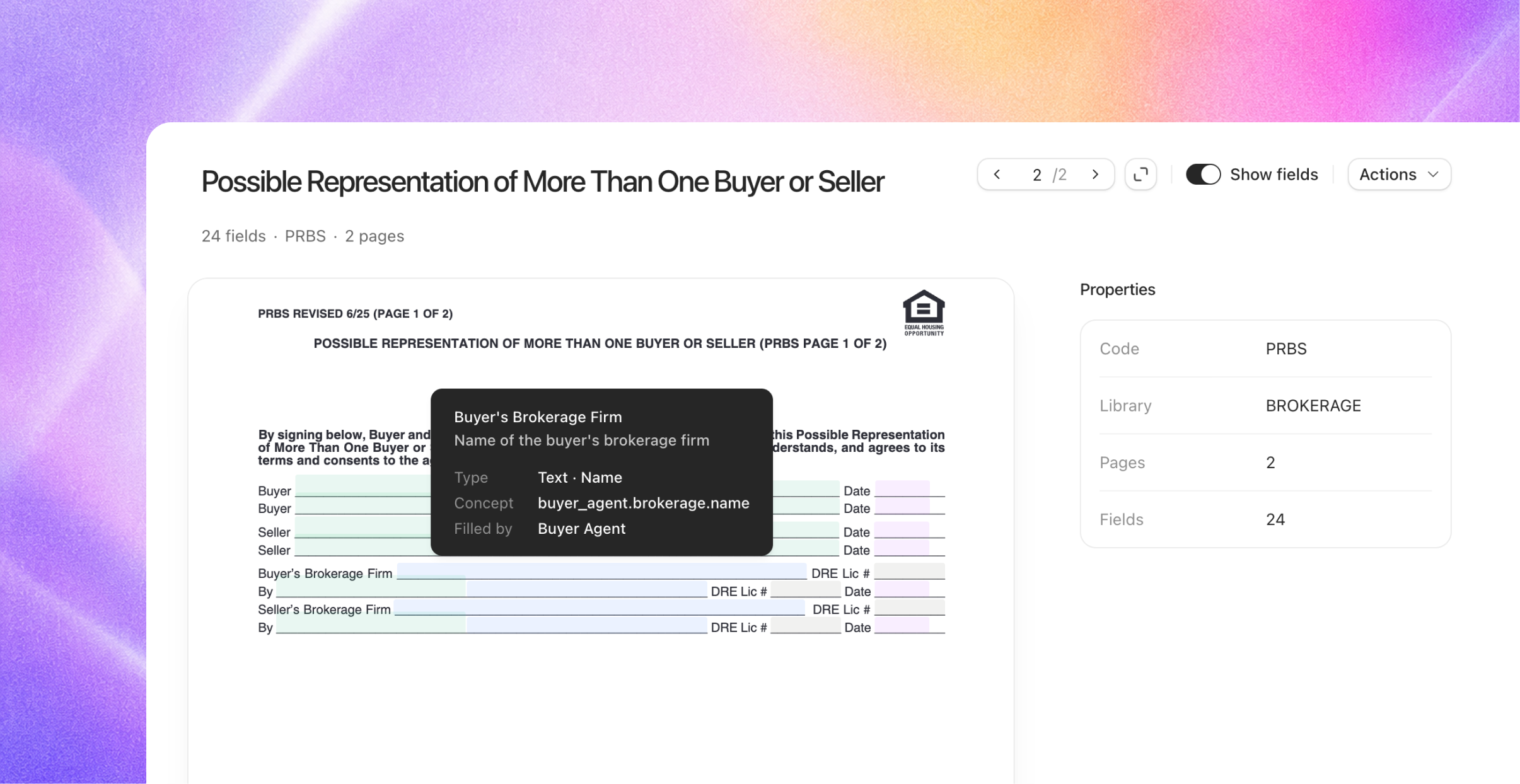Click the Equal Housing Opportunity logo
Image resolution: width=1520 pixels, height=784 pixels.
coord(924,313)
